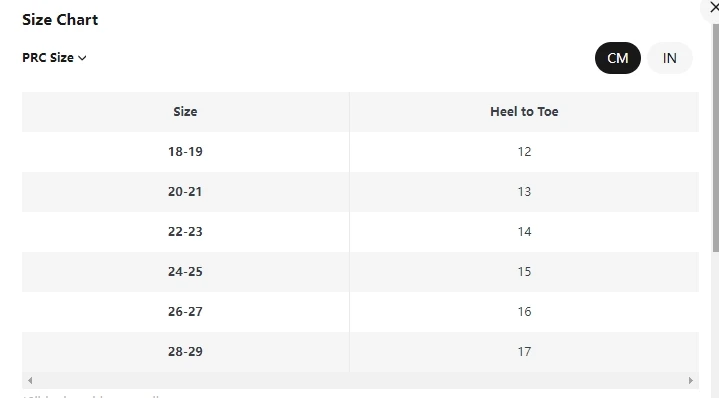
Task: Select the 18-19 size row
Action: tap(360, 152)
